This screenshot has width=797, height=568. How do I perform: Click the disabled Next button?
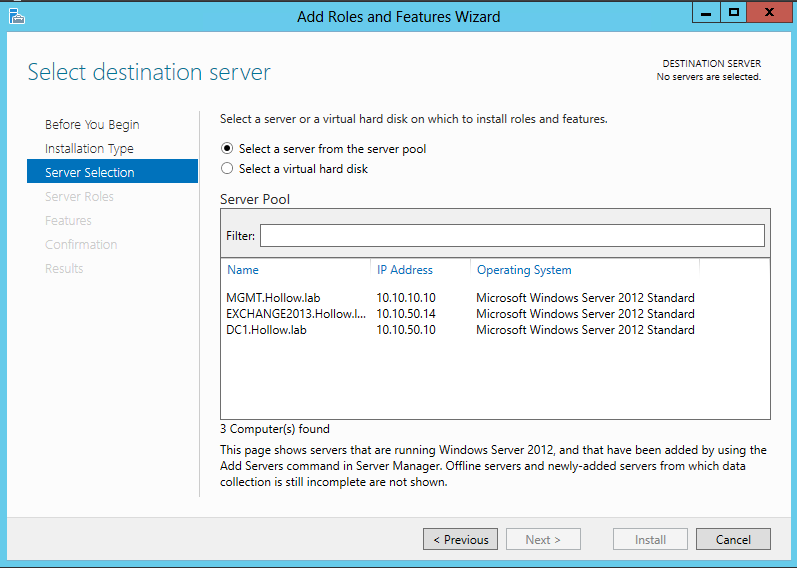tap(542, 539)
